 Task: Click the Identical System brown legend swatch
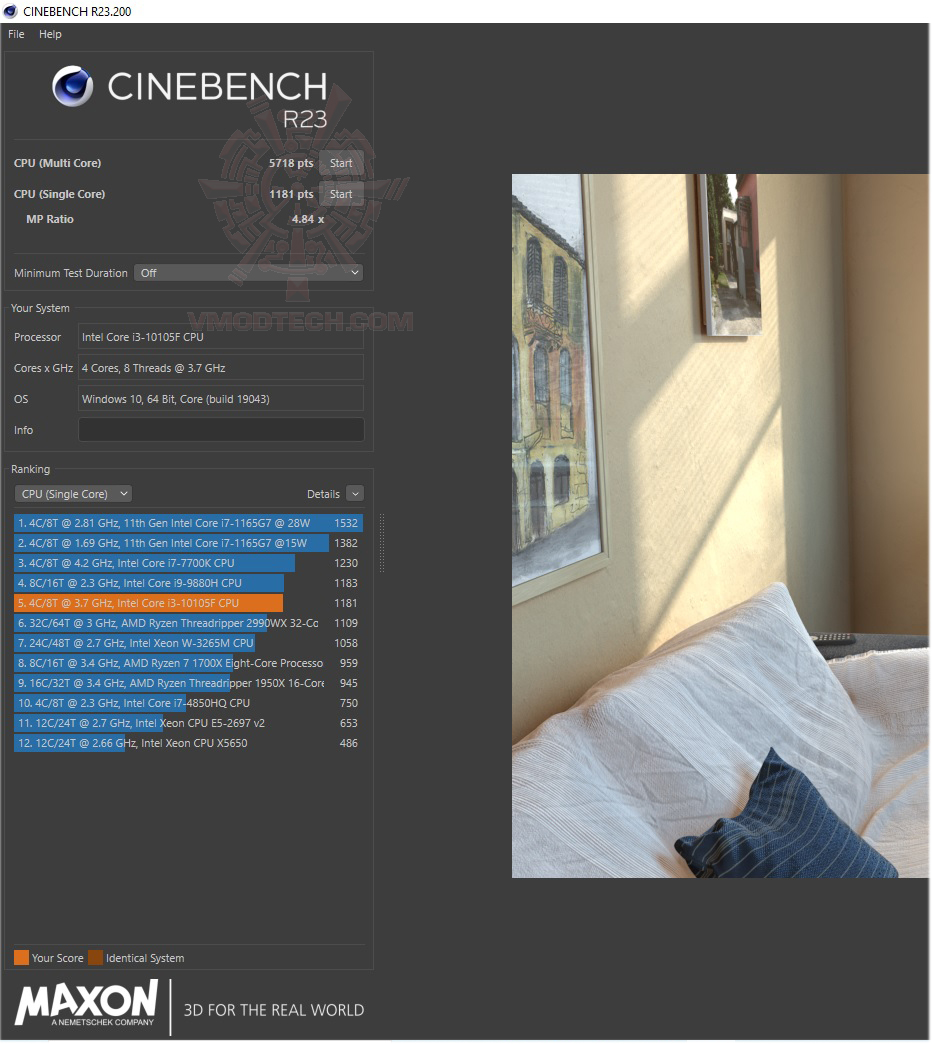pos(96,958)
